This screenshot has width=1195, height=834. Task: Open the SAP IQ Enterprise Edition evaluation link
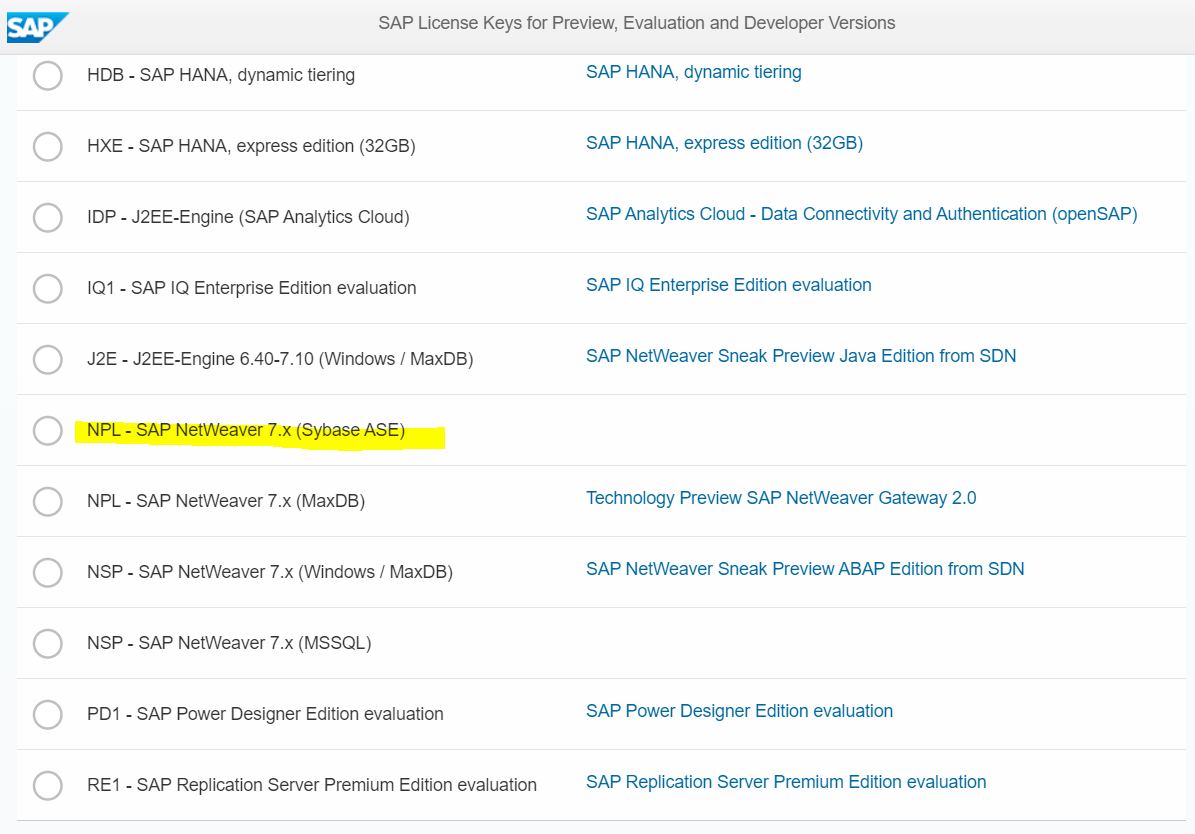(x=729, y=285)
